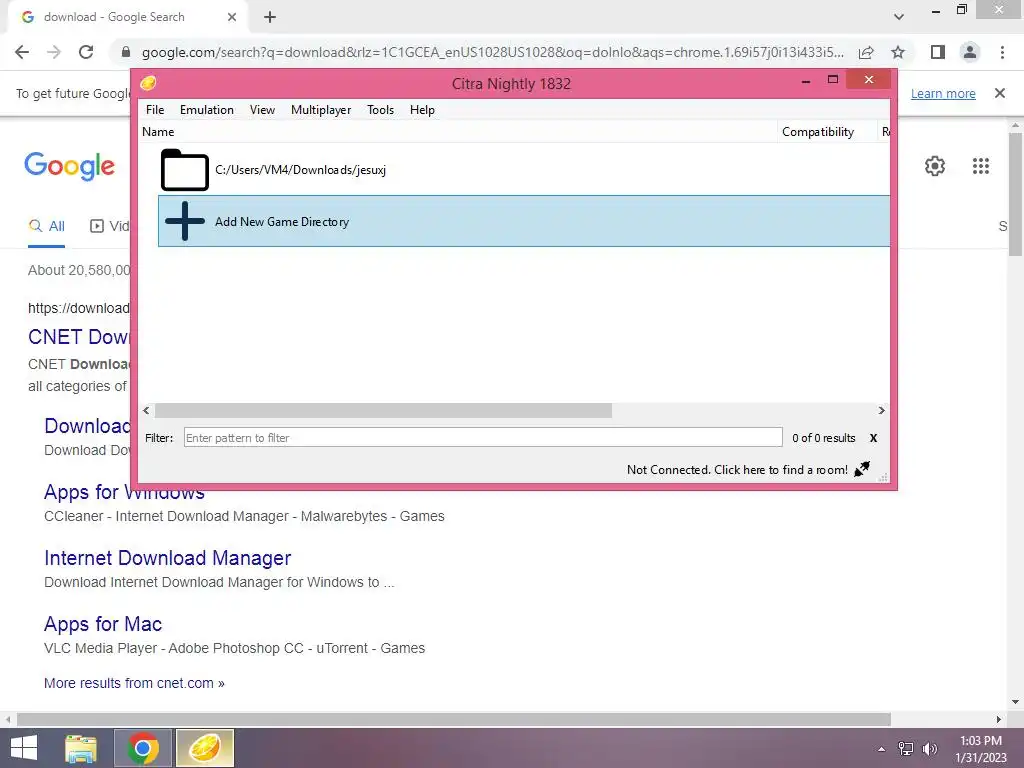Open Chrome profile avatar

[x=970, y=52]
